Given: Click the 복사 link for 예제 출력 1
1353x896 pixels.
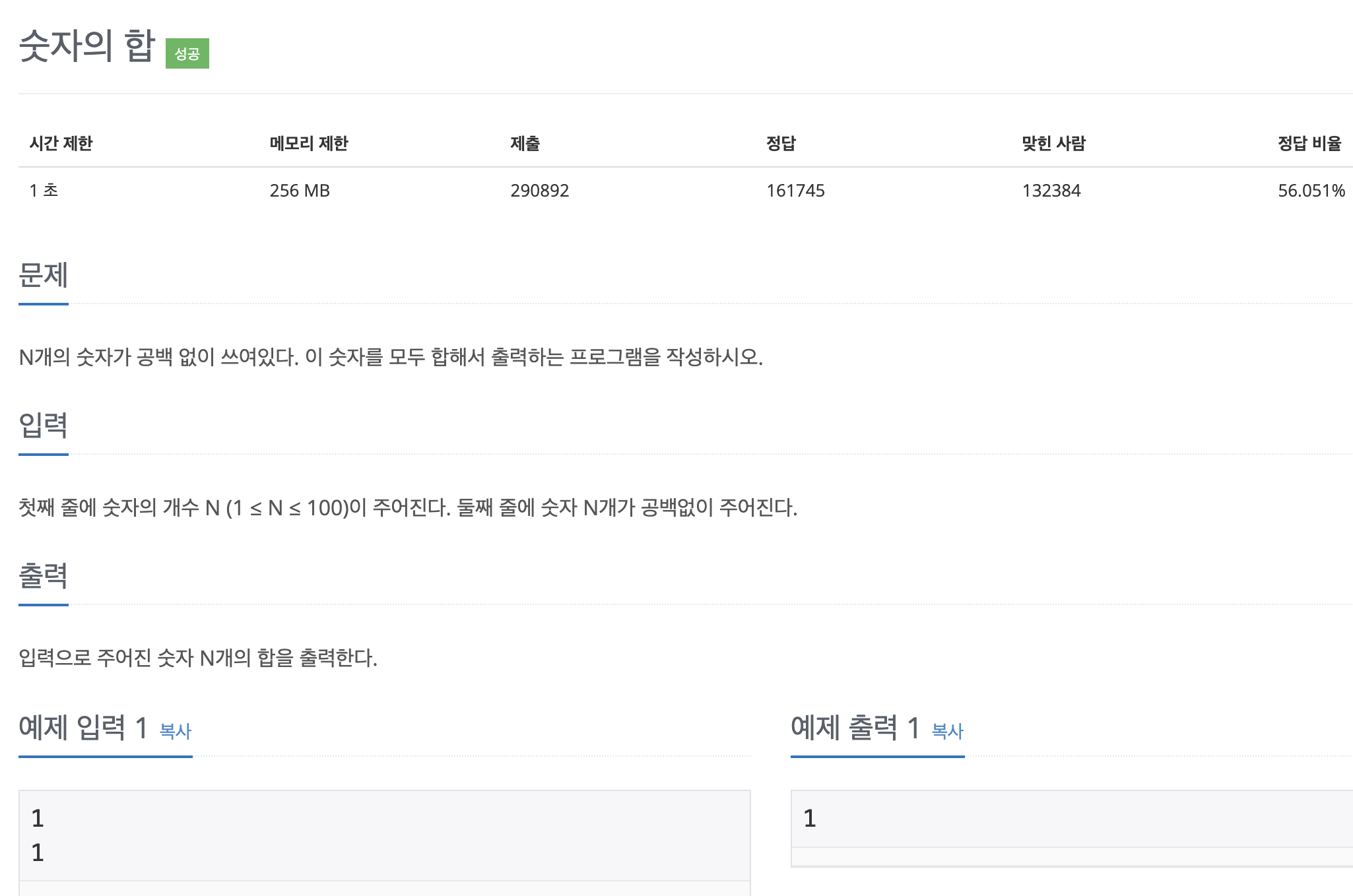Looking at the screenshot, I should coord(947,731).
